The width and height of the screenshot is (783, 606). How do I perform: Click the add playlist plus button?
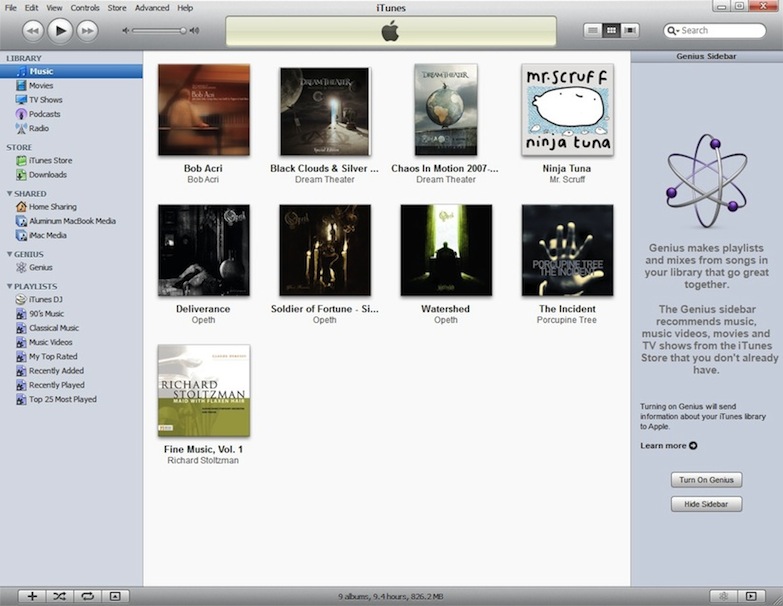32,596
